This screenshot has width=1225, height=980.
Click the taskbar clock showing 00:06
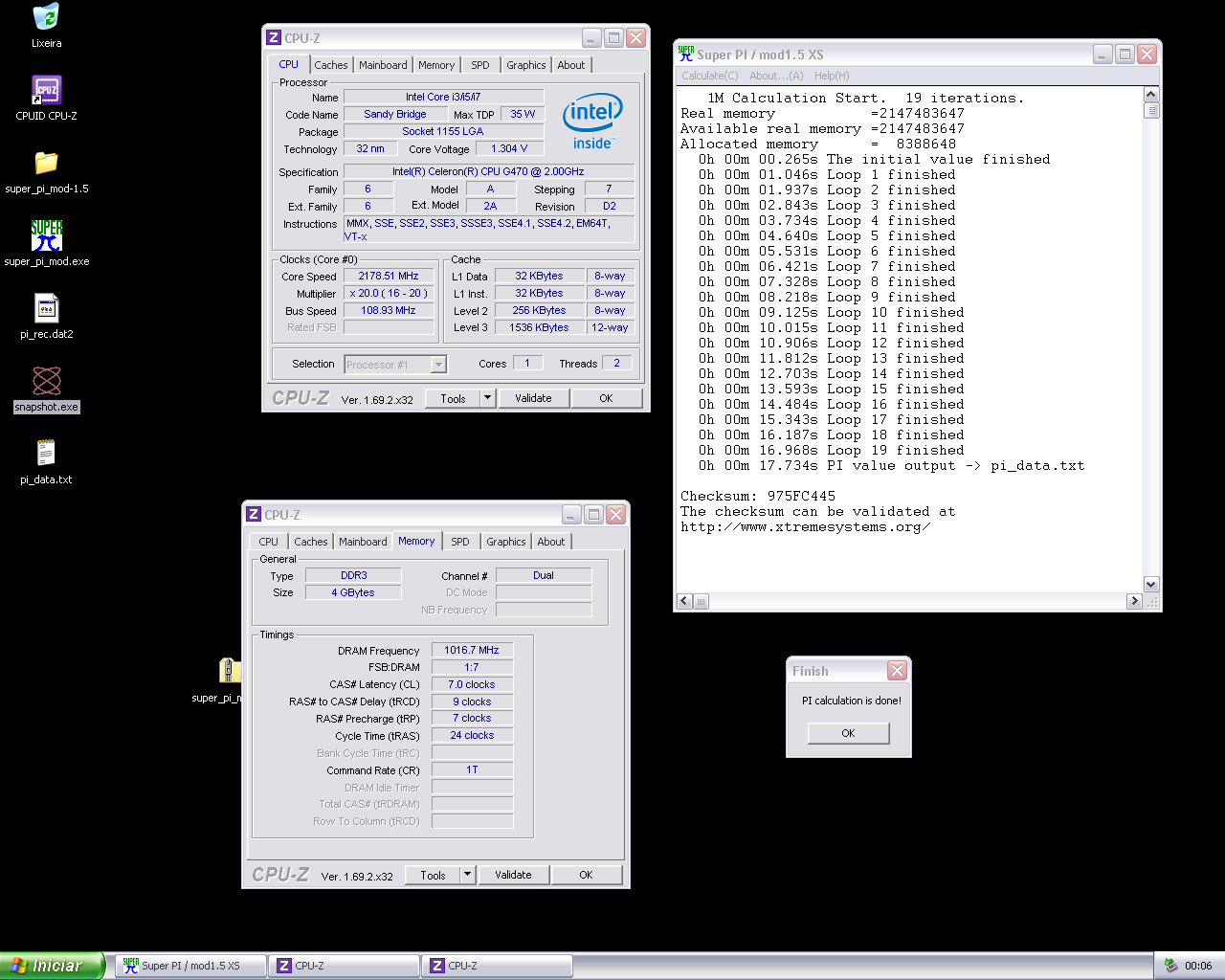click(1198, 966)
